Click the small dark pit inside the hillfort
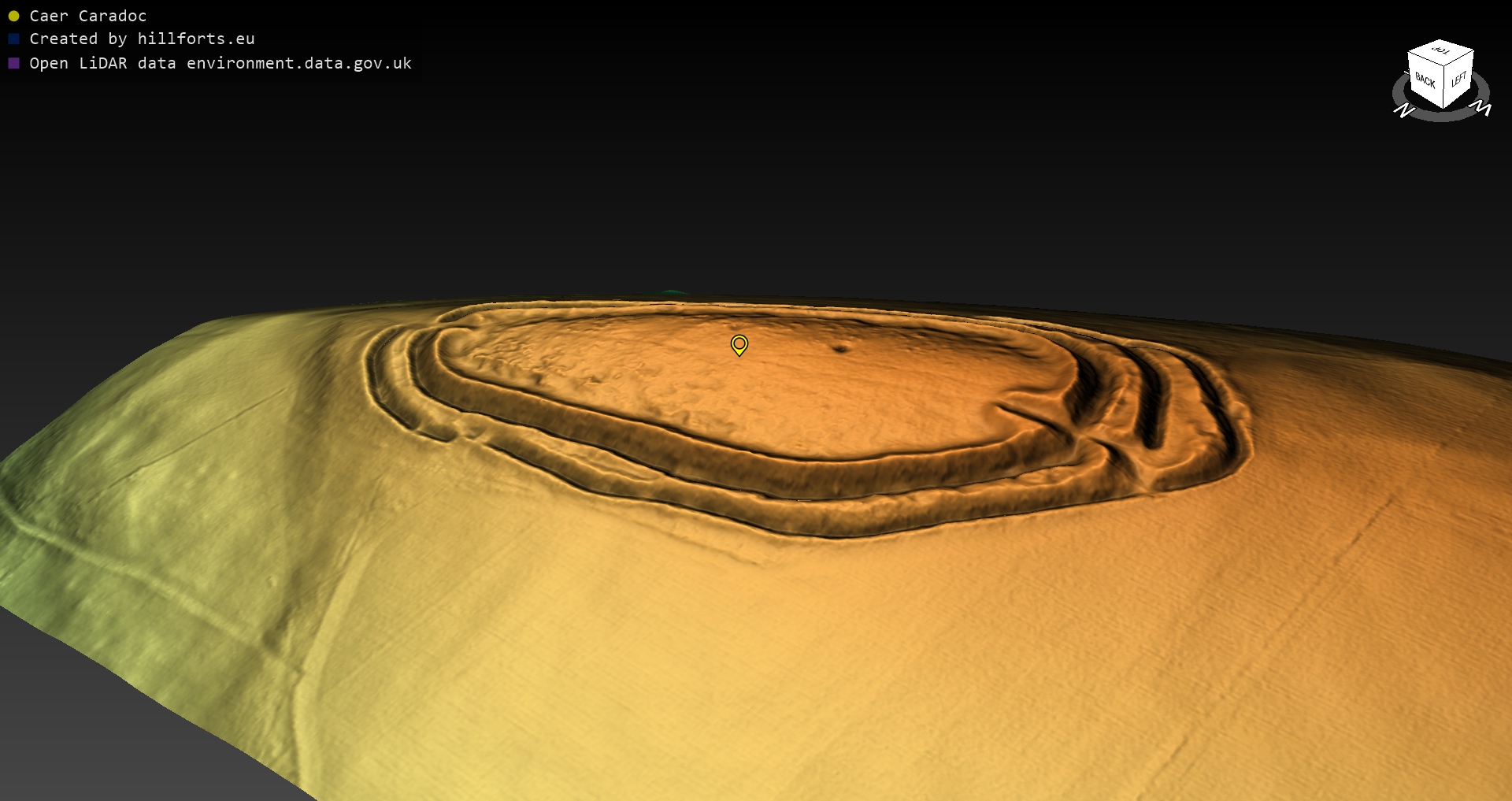Image resolution: width=1512 pixels, height=801 pixels. 841,348
